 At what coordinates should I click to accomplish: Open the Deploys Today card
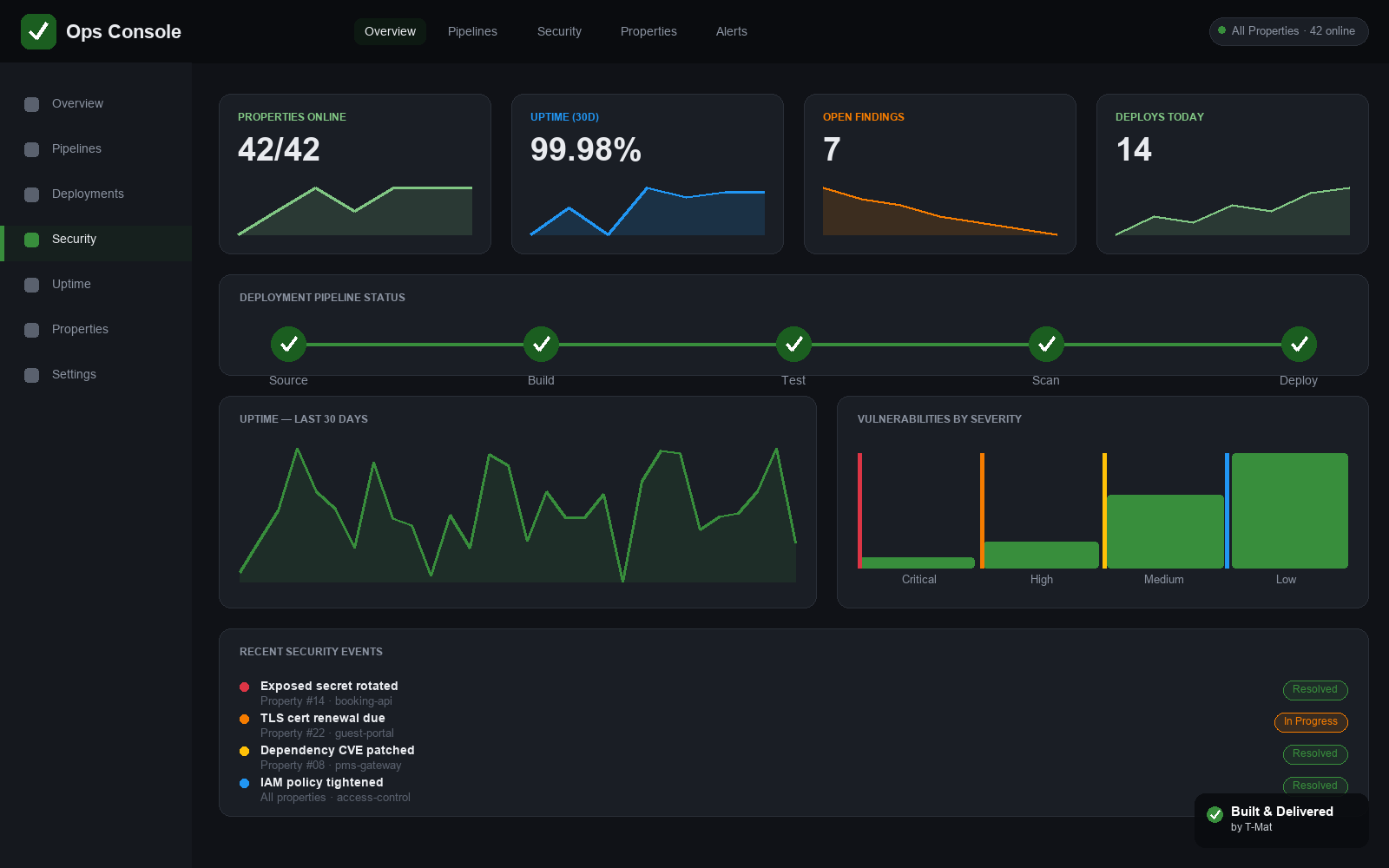[1233, 174]
